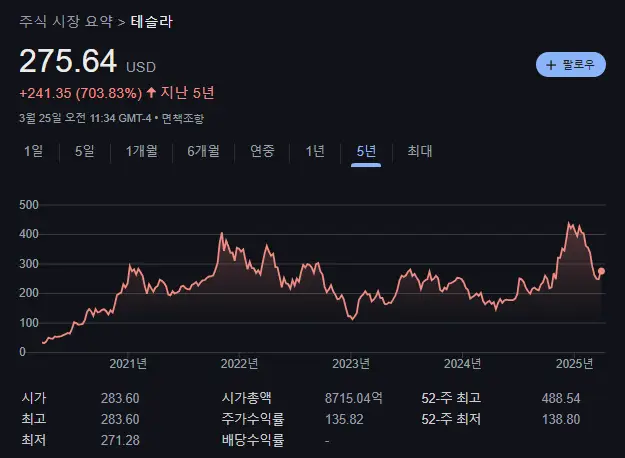This screenshot has height=458, width=625.
Task: Click the 팔로우 follow button
Action: click(570, 65)
